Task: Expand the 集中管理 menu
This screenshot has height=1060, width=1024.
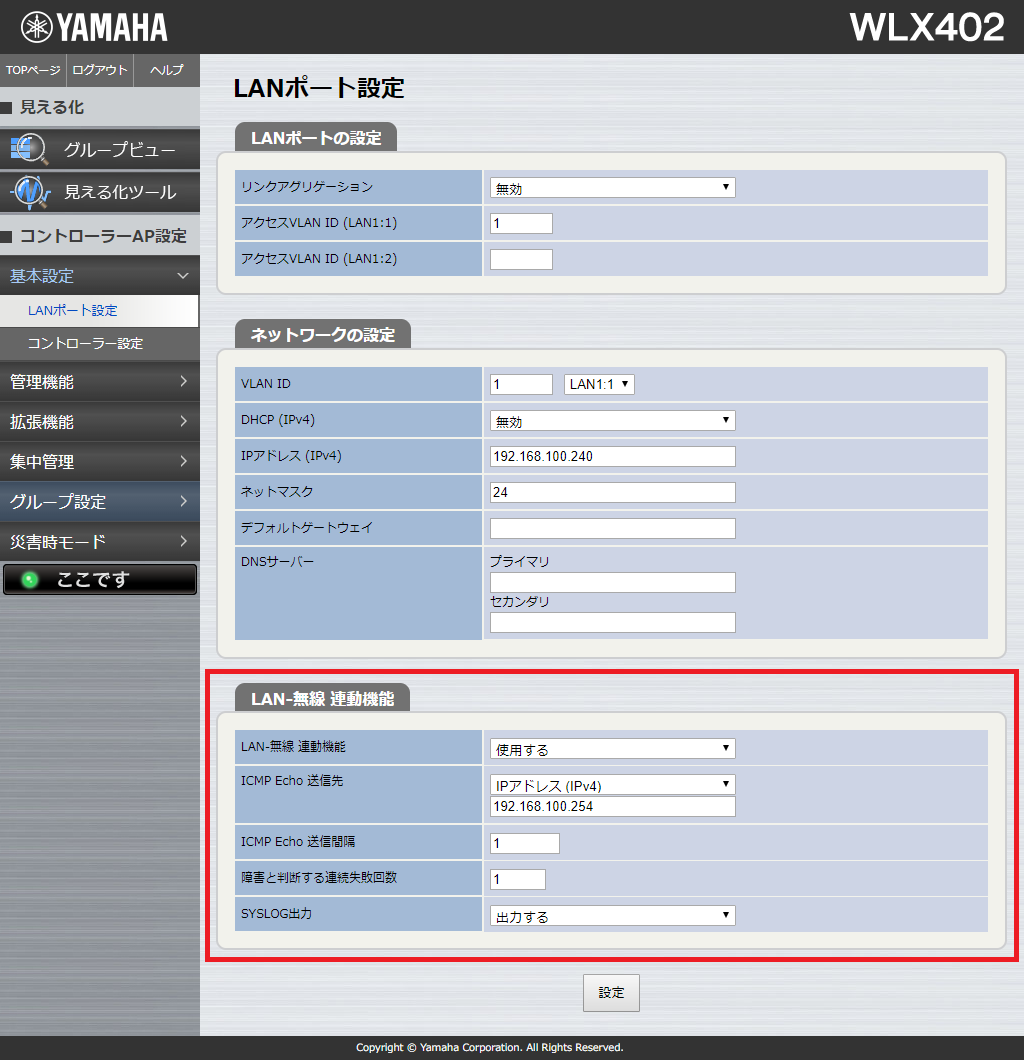Action: pyautogui.click(x=100, y=462)
